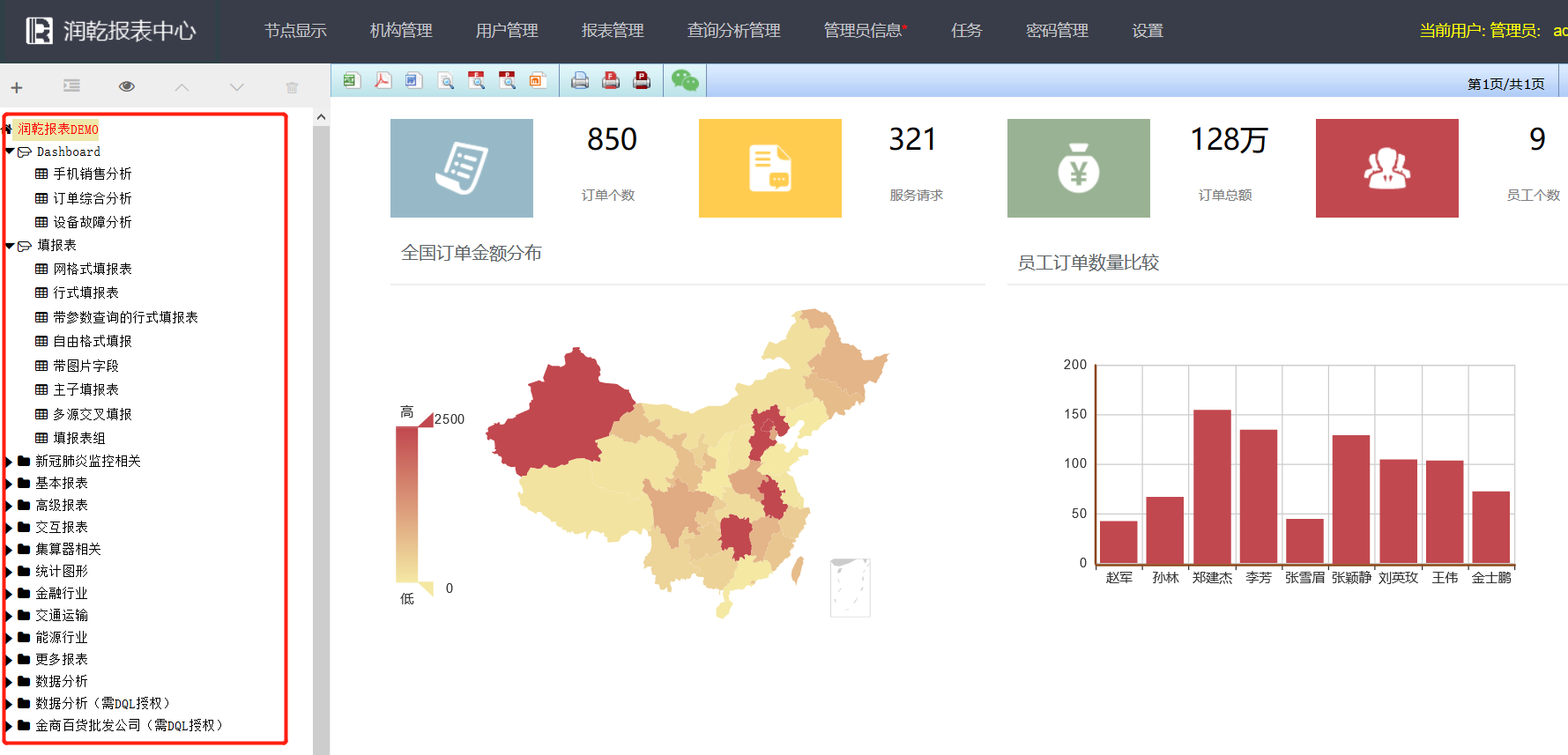1568x755 pixels.
Task: Export report to Word icon
Action: point(413,81)
